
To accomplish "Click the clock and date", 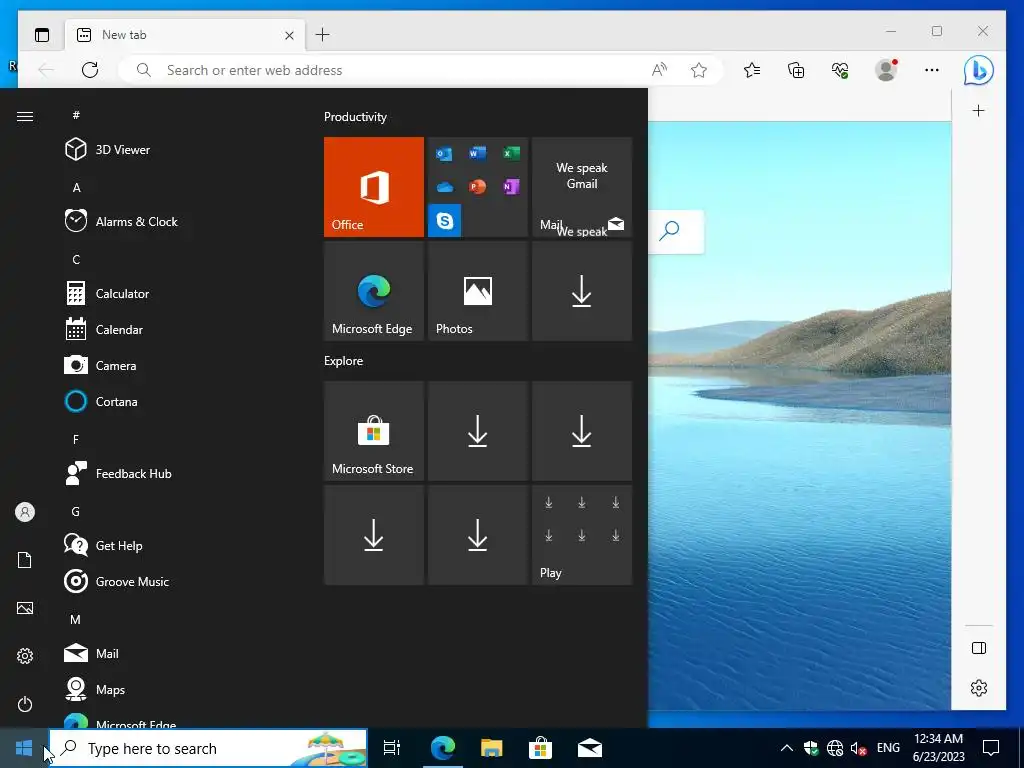I will point(938,748).
